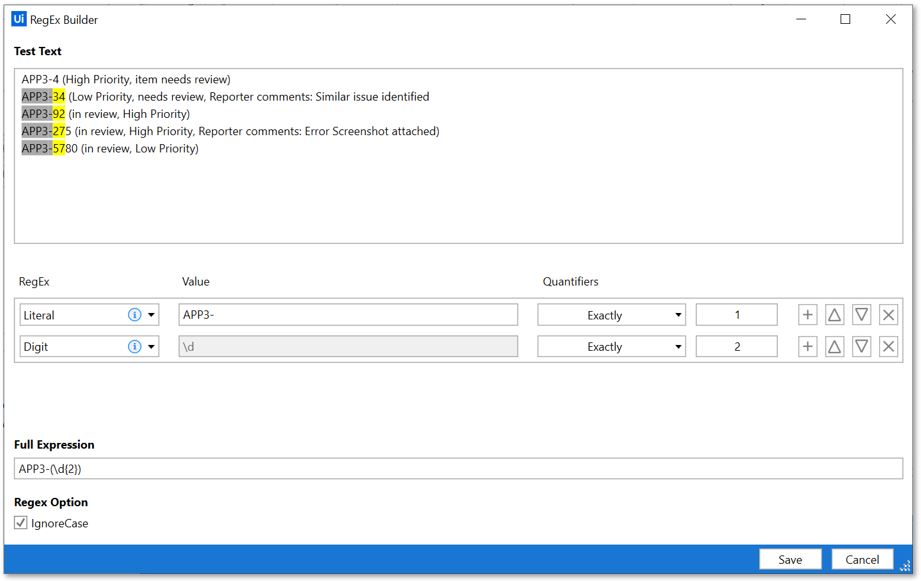Expand the Exactly quantifier dropdown for Digit
This screenshot has height=581, width=921.
tap(611, 347)
